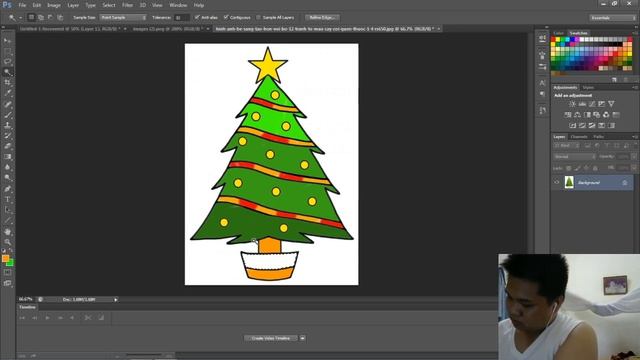Open dropdown arrow beside Create Video Timeline
This screenshot has height=360, width=640.
(x=302, y=338)
